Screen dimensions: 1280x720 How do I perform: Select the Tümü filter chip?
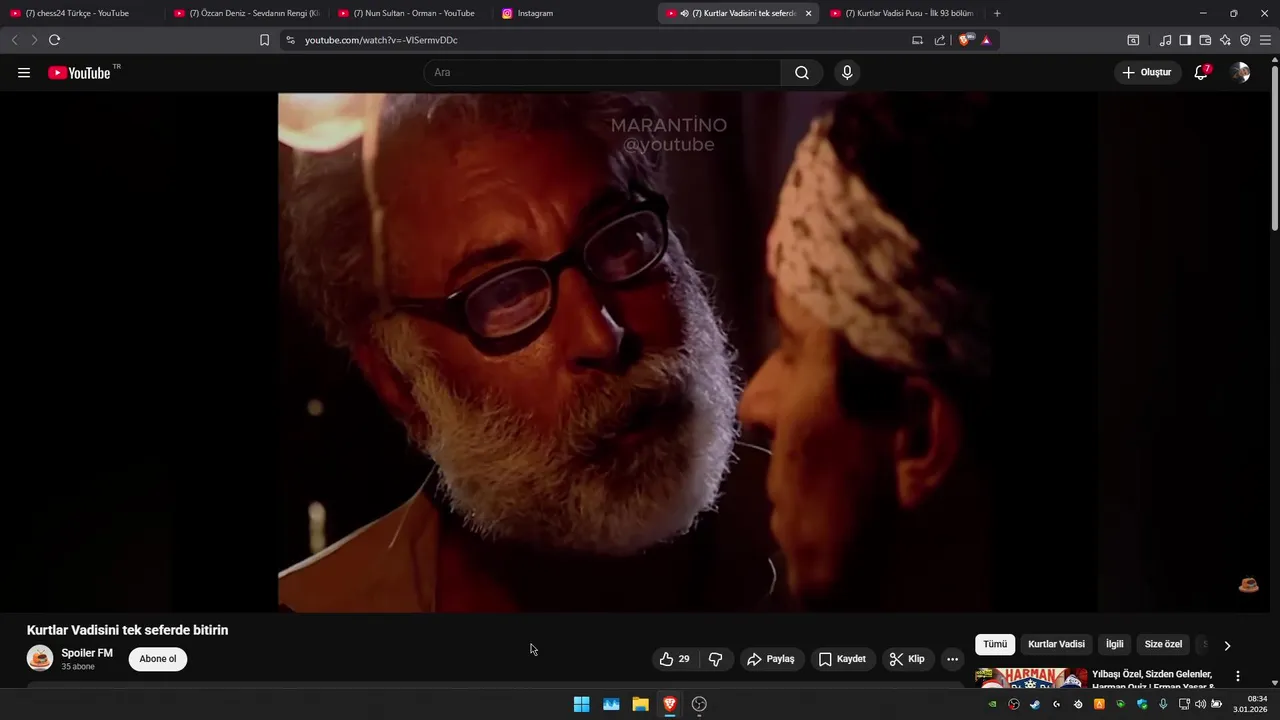[x=995, y=645]
